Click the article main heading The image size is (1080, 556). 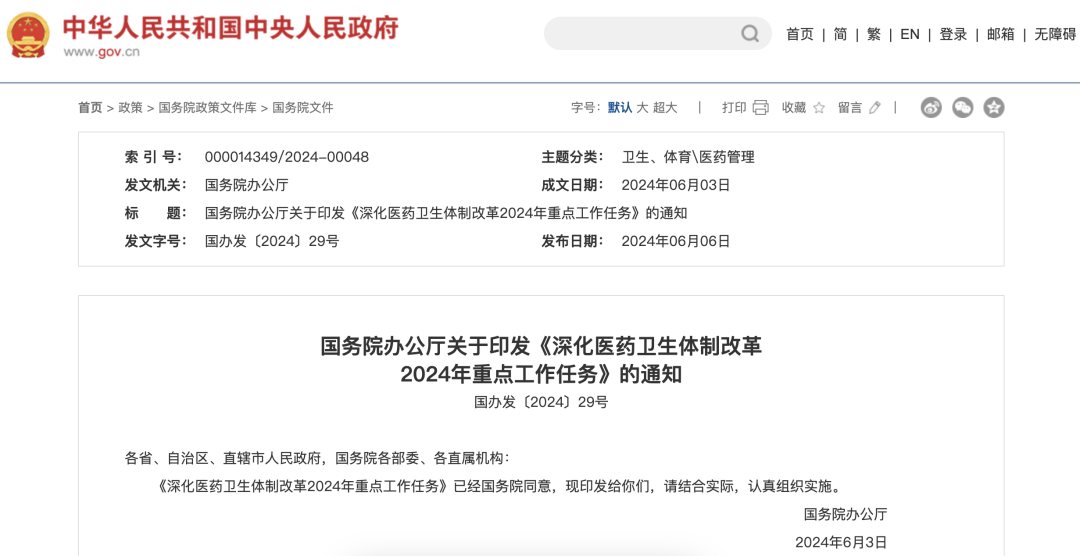541,359
